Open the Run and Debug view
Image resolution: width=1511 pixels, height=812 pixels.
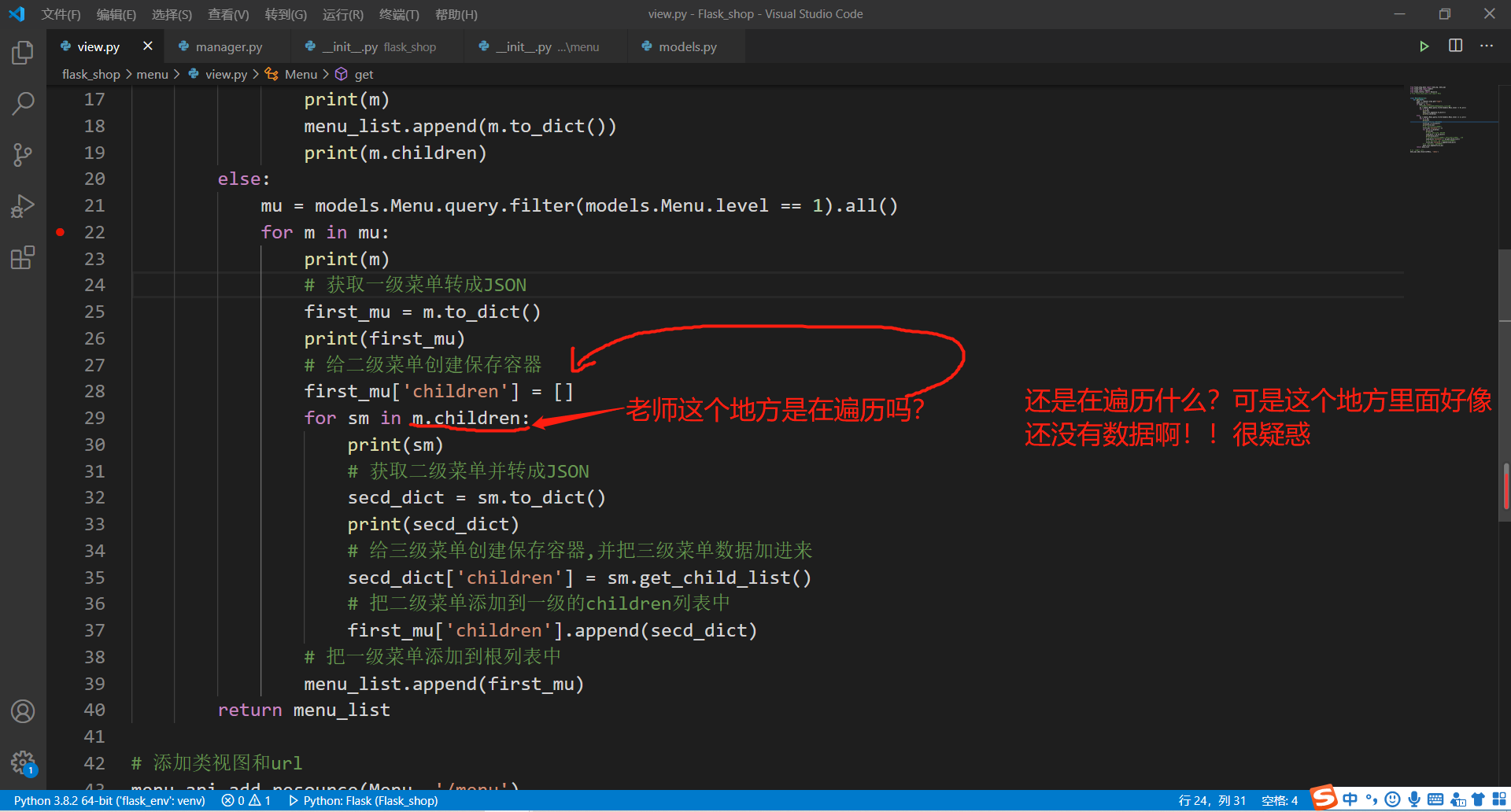coord(23,206)
